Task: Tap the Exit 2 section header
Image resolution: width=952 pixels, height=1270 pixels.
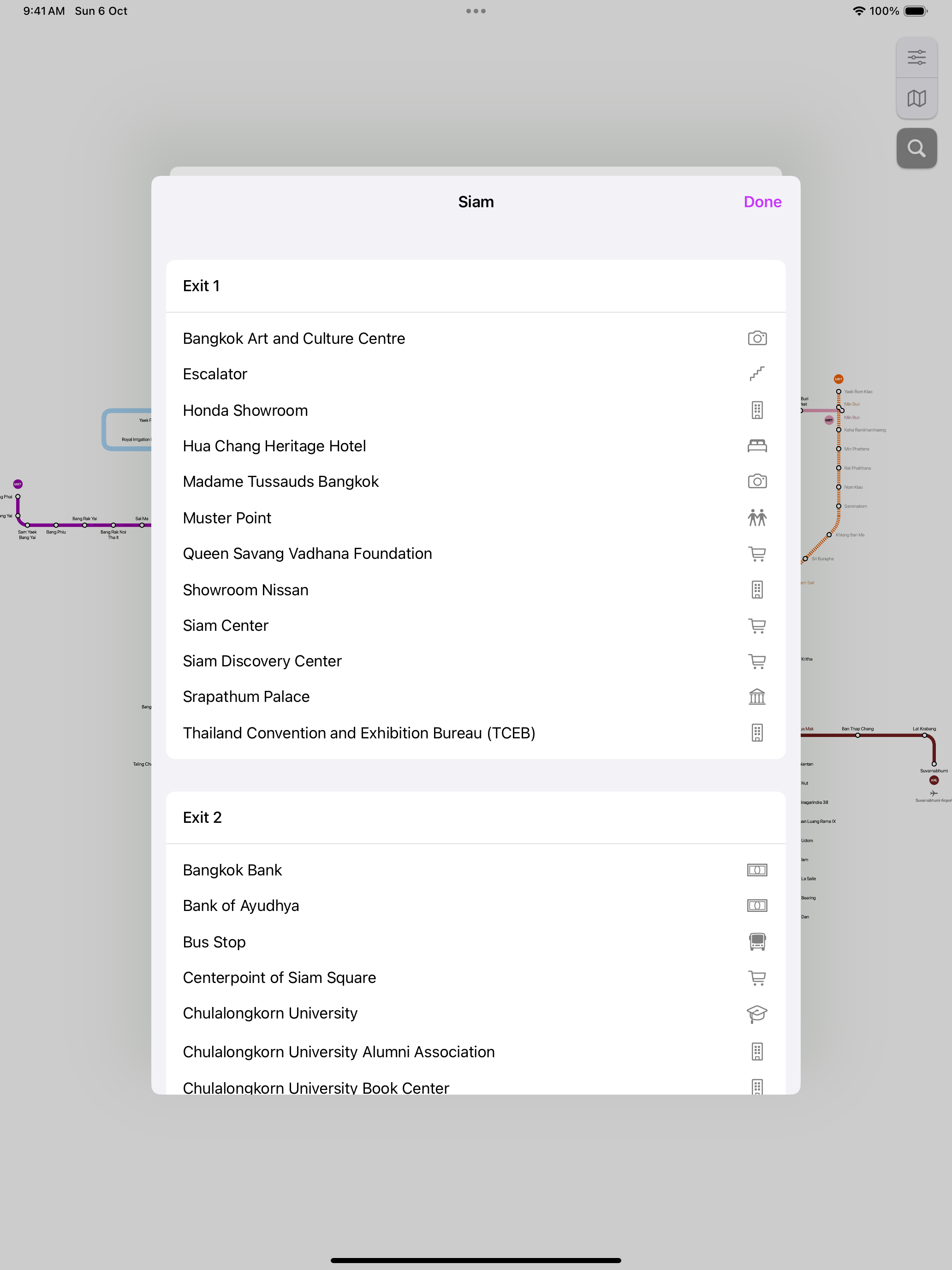Action: point(476,818)
